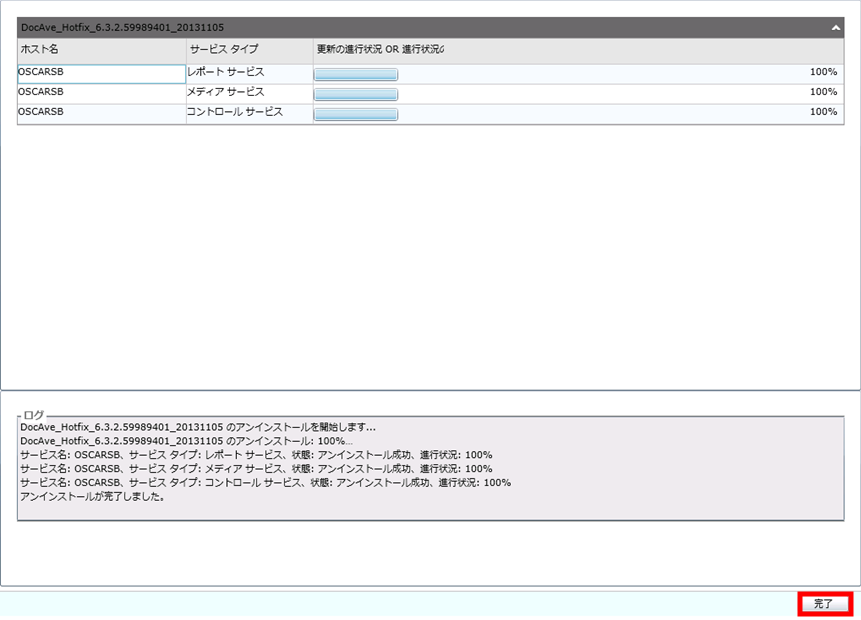Click 100% value in メディア サービス row

point(824,92)
